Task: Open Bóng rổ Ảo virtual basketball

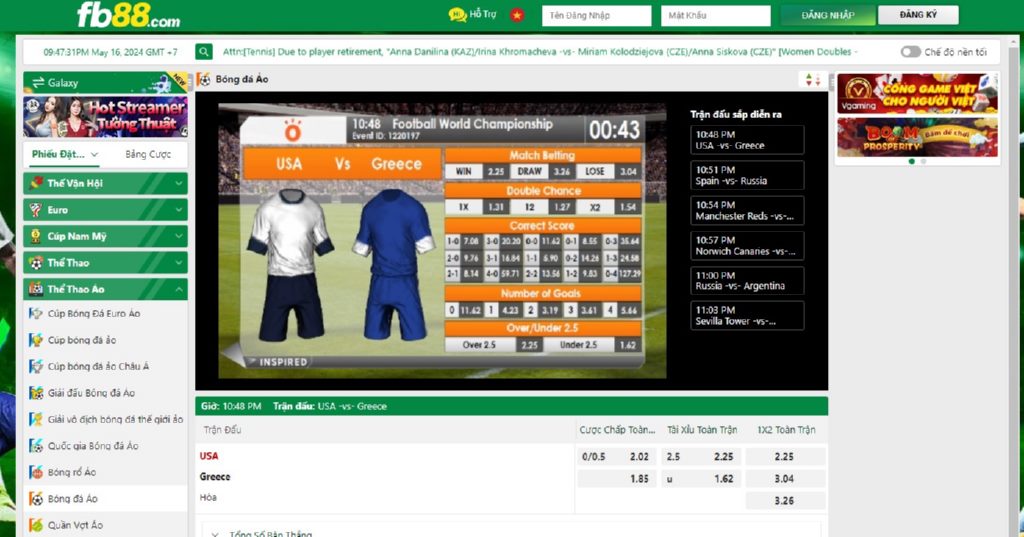Action: pyautogui.click(x=72, y=472)
